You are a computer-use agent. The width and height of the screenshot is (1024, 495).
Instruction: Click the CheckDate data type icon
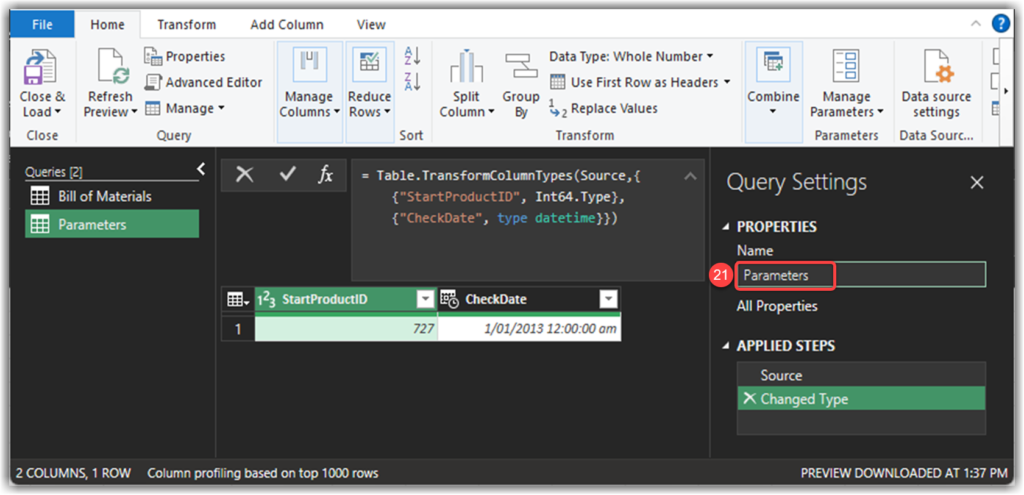[449, 299]
